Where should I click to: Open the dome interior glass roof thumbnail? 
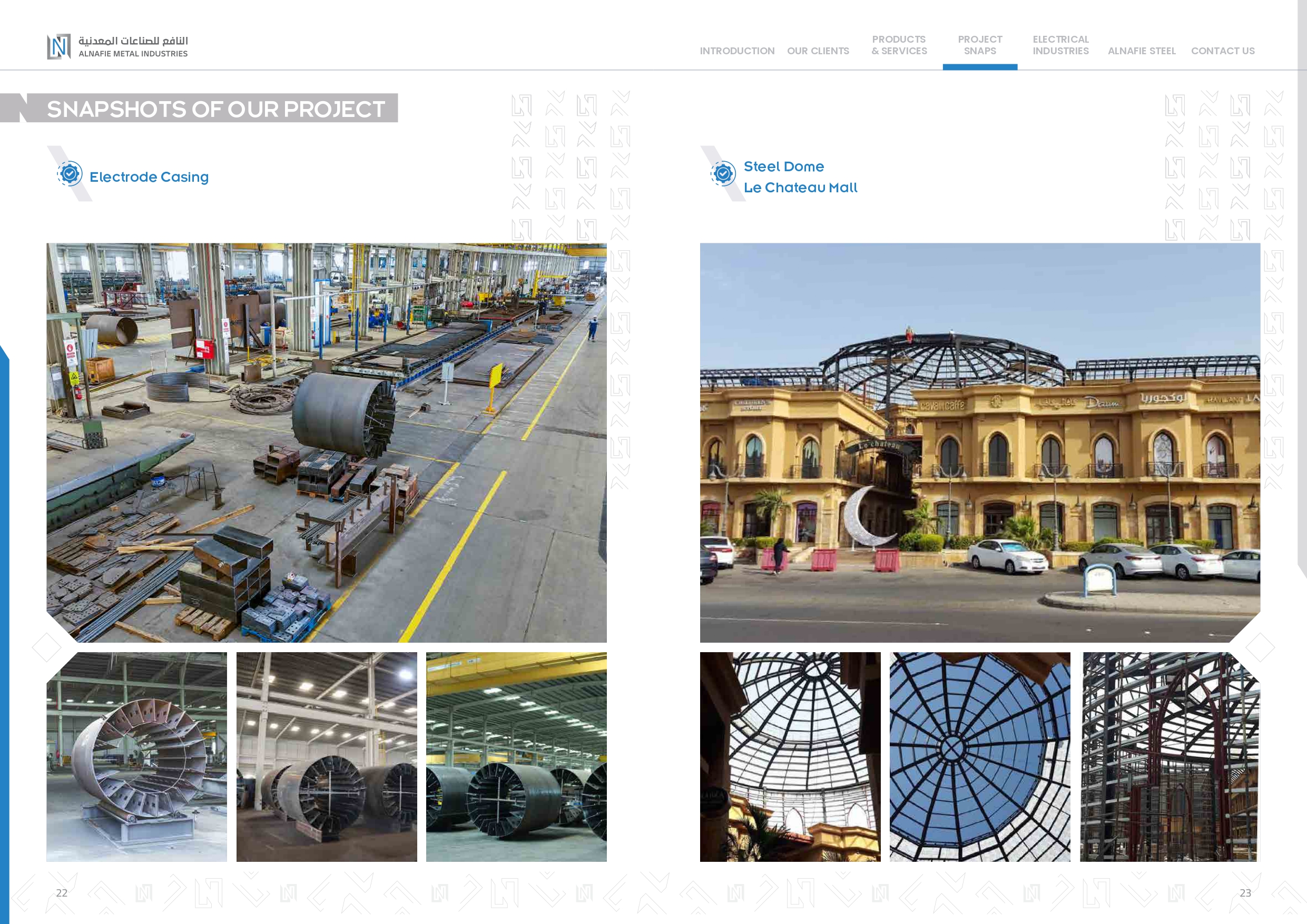pyautogui.click(x=790, y=756)
